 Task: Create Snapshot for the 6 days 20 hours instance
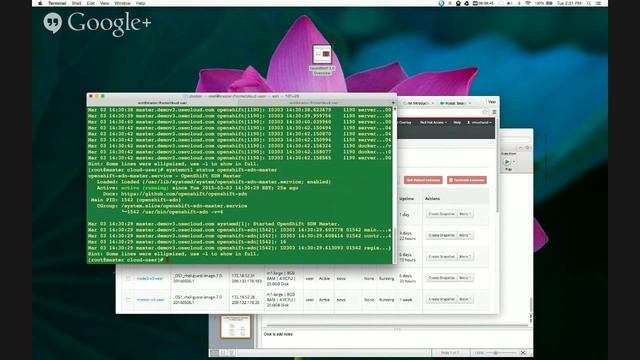click(441, 278)
